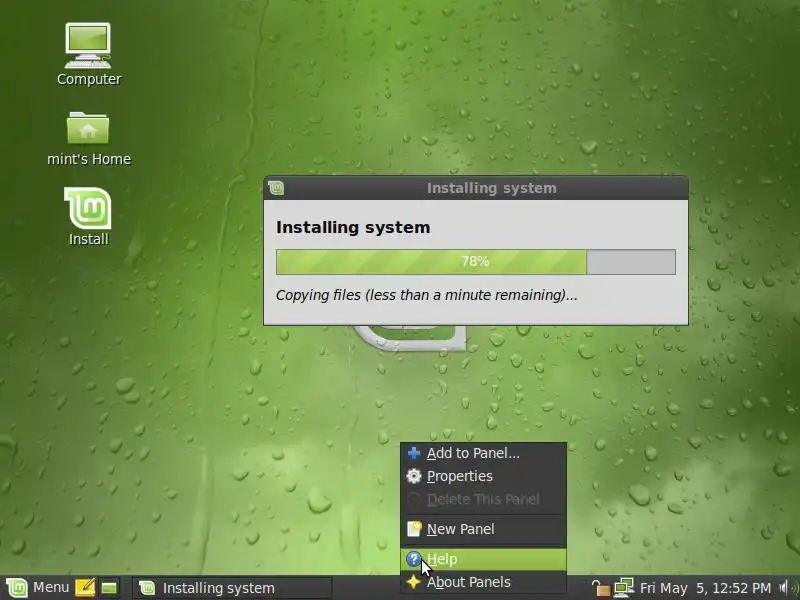This screenshot has width=800, height=600.
Task: Choose Add to Panel... from context menu
Action: (483, 453)
